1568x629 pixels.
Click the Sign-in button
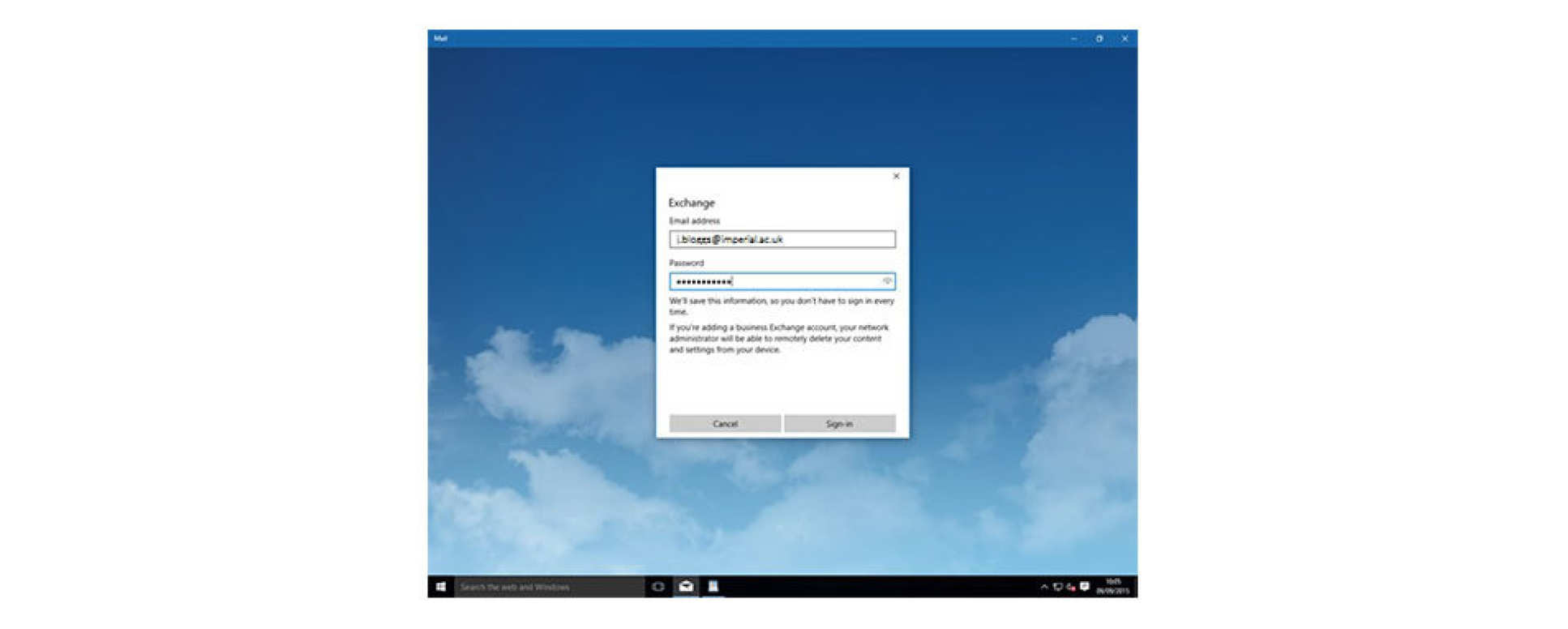pyautogui.click(x=839, y=424)
